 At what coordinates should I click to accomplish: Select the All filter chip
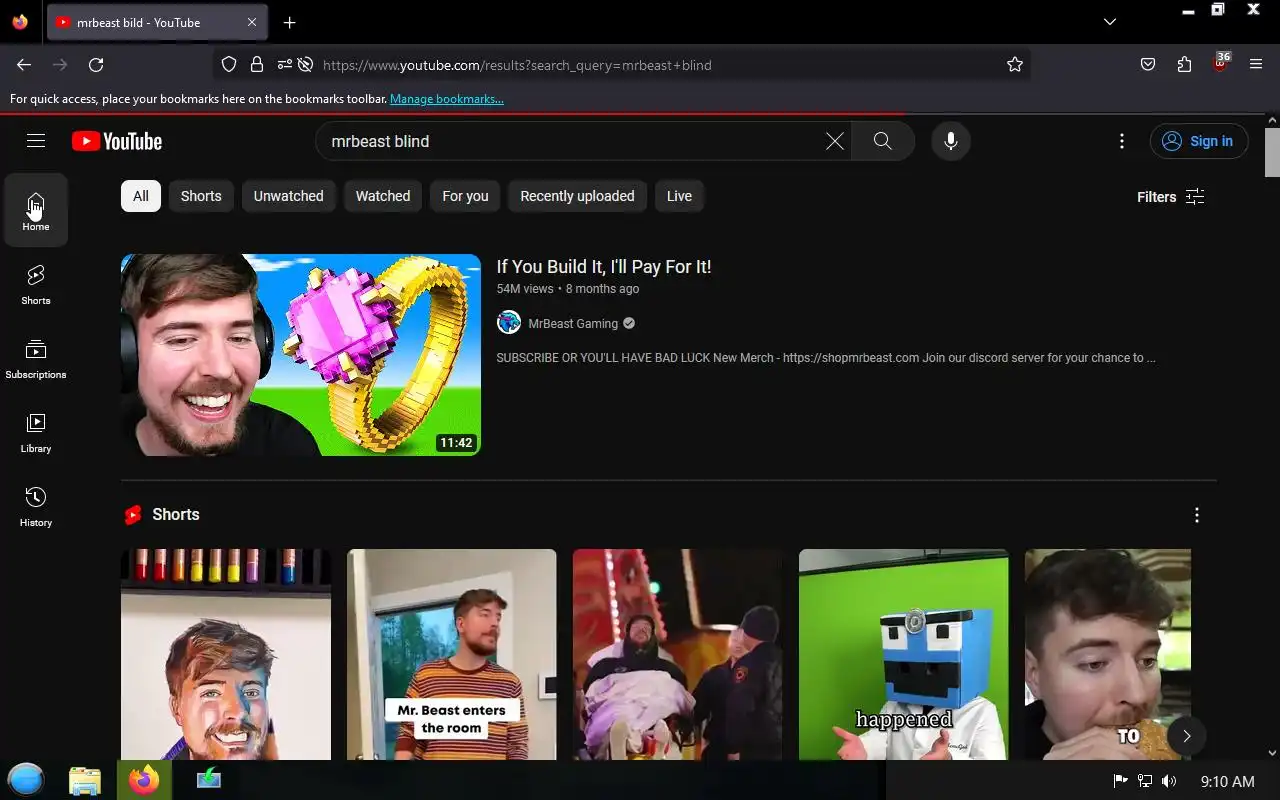coord(141,196)
